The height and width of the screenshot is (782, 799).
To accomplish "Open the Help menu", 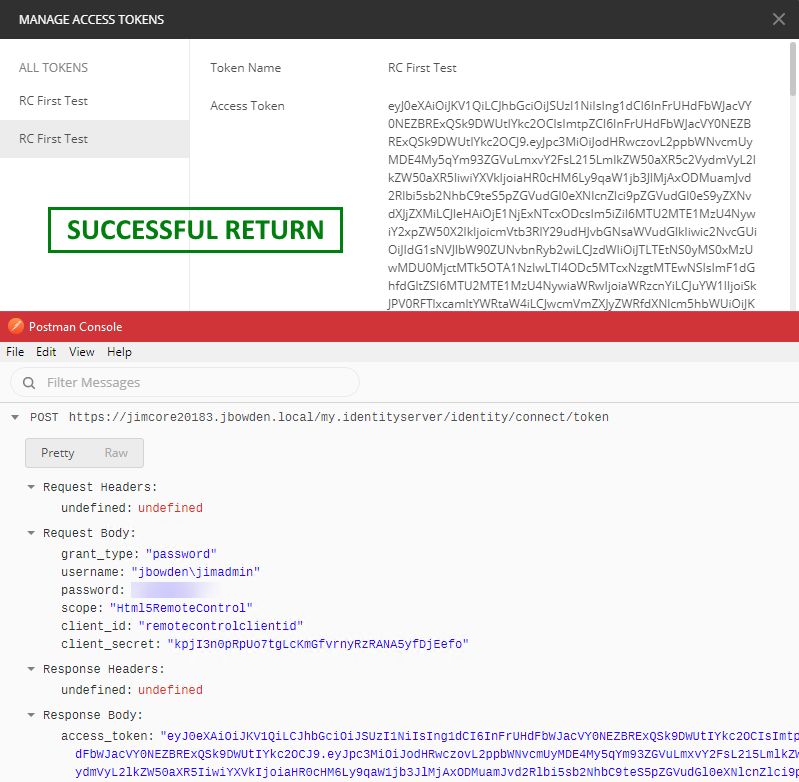I will [119, 352].
